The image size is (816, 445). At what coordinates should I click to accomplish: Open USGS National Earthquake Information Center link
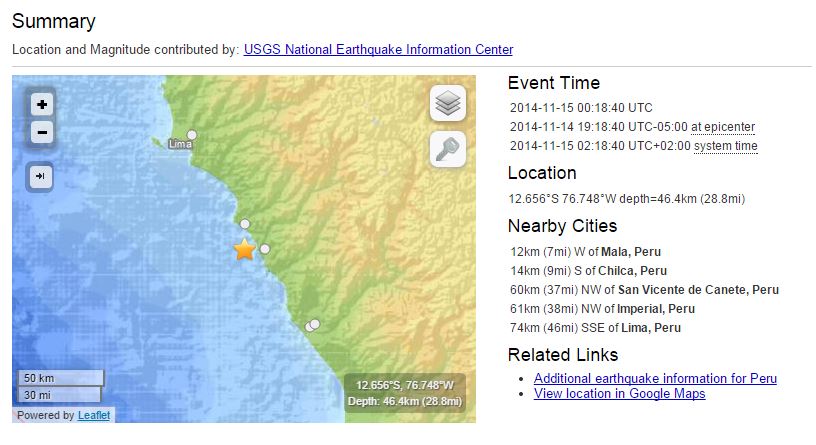tap(378, 49)
